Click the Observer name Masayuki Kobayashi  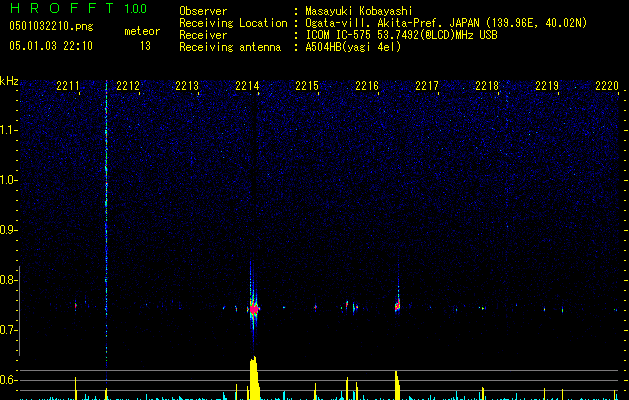(358, 11)
